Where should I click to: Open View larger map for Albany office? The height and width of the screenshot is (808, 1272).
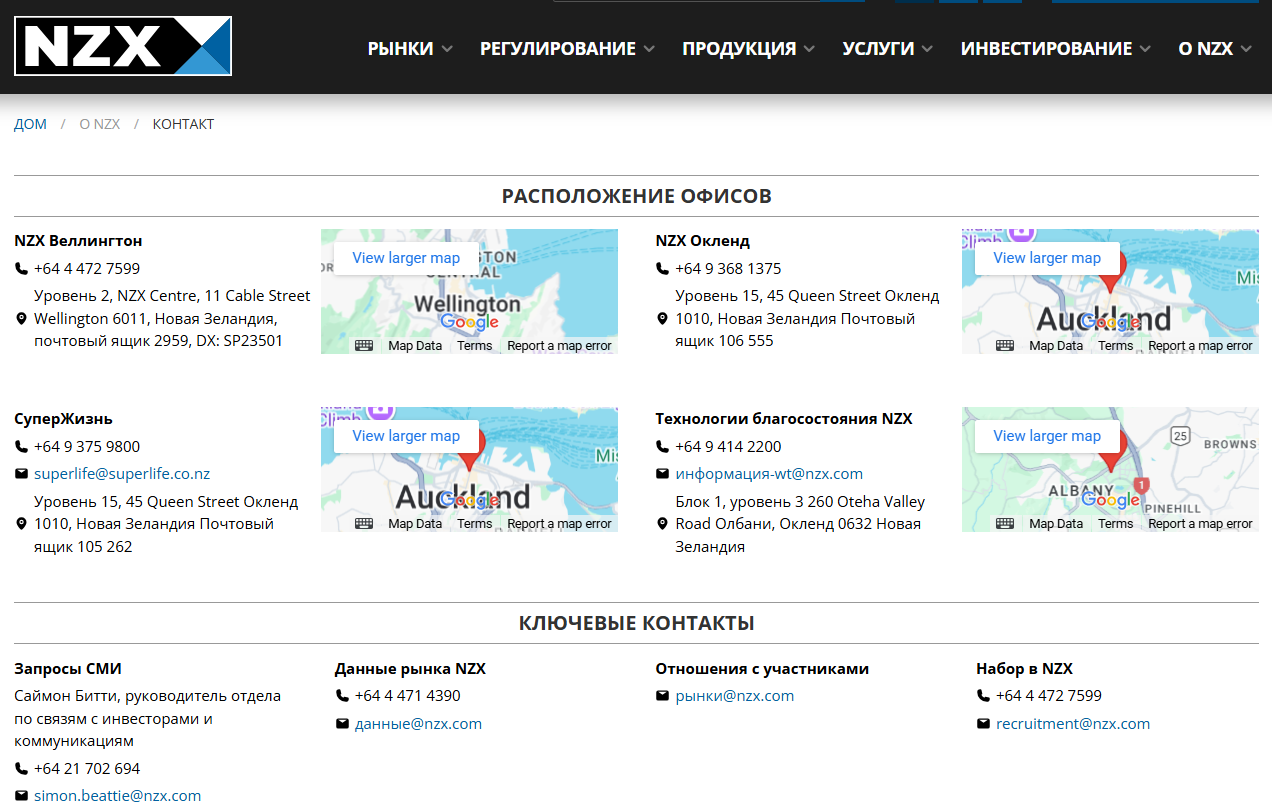click(1047, 436)
